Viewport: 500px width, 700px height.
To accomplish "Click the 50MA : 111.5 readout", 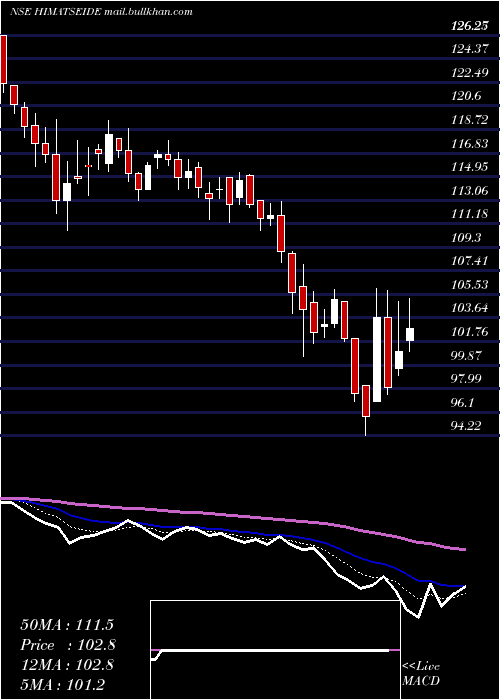I will tap(67, 625).
